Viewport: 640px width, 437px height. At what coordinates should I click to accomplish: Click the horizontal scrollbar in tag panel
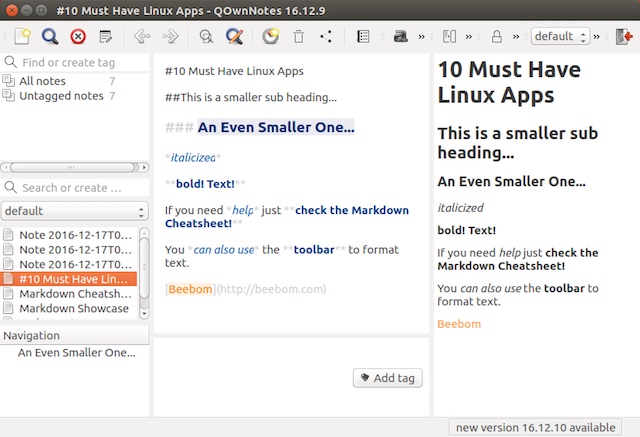pyautogui.click(x=73, y=167)
